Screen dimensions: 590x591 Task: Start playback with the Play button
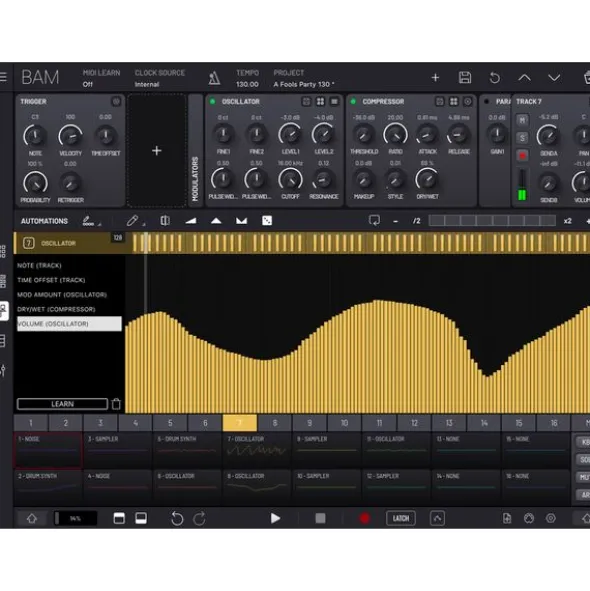coord(276,518)
